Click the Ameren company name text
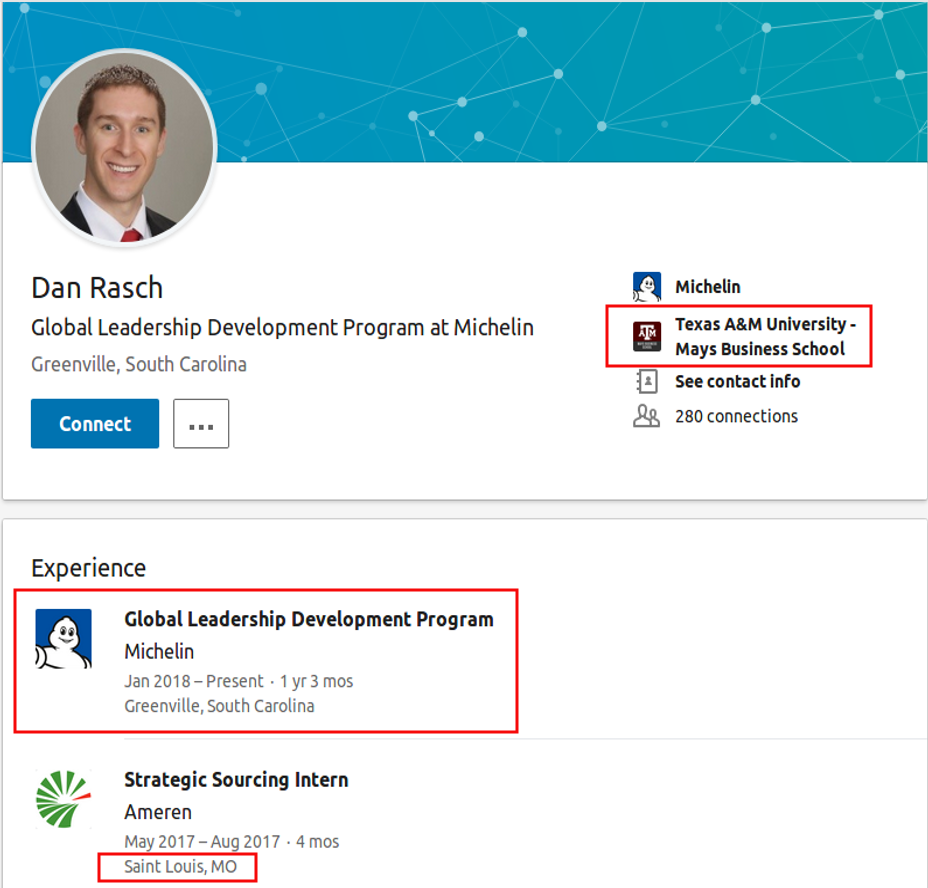Image resolution: width=928 pixels, height=888 pixels. pyautogui.click(x=158, y=812)
